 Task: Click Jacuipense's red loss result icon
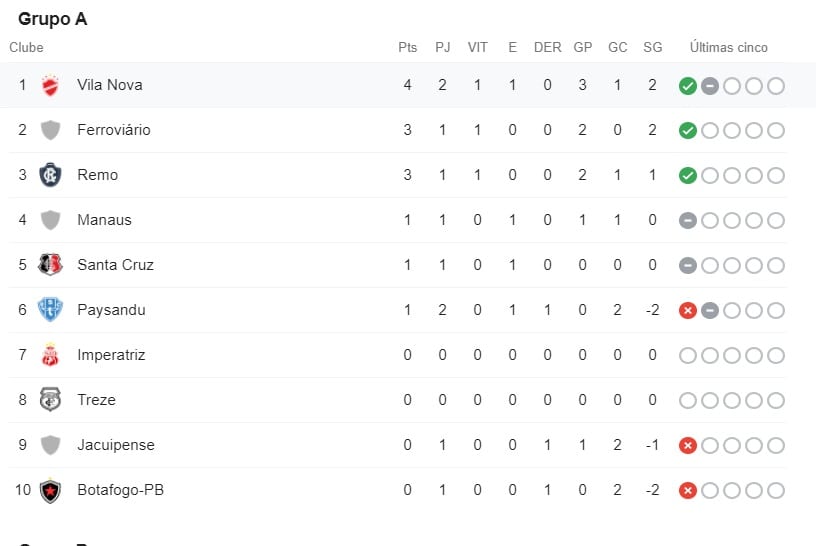(687, 446)
